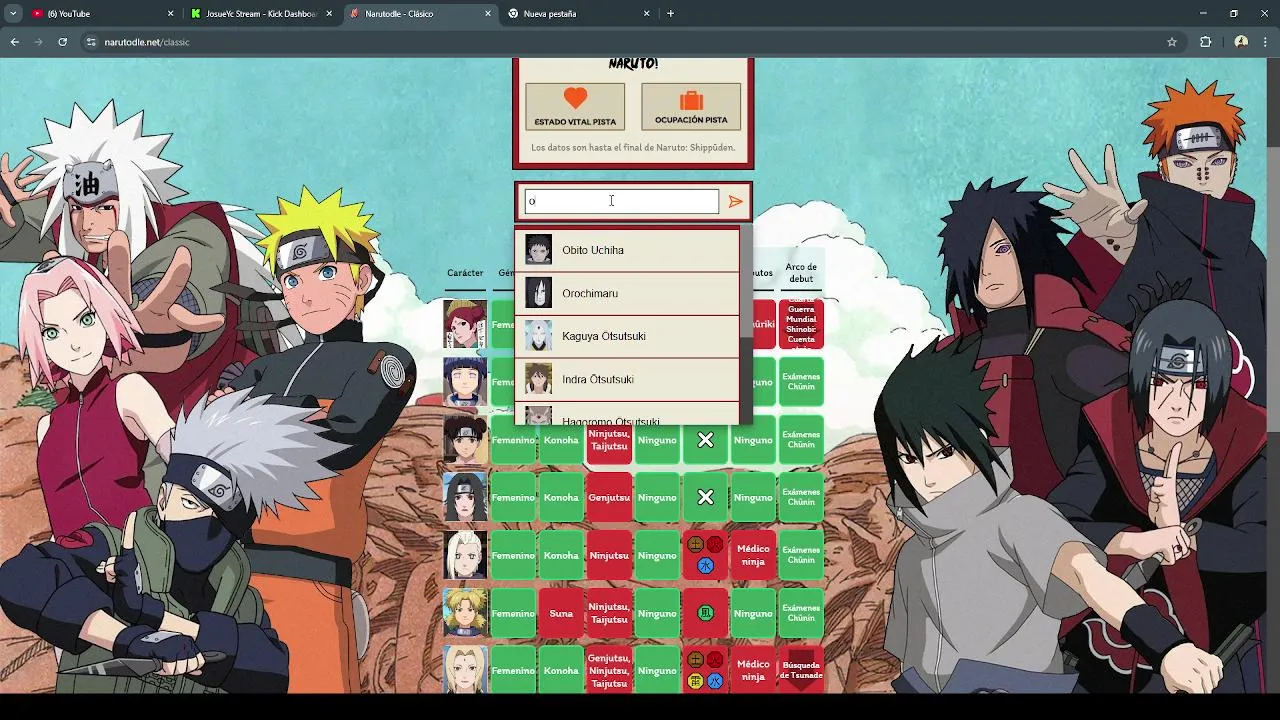Click the Tsunade portrait in the last row
The image size is (1280, 720).
(465, 671)
